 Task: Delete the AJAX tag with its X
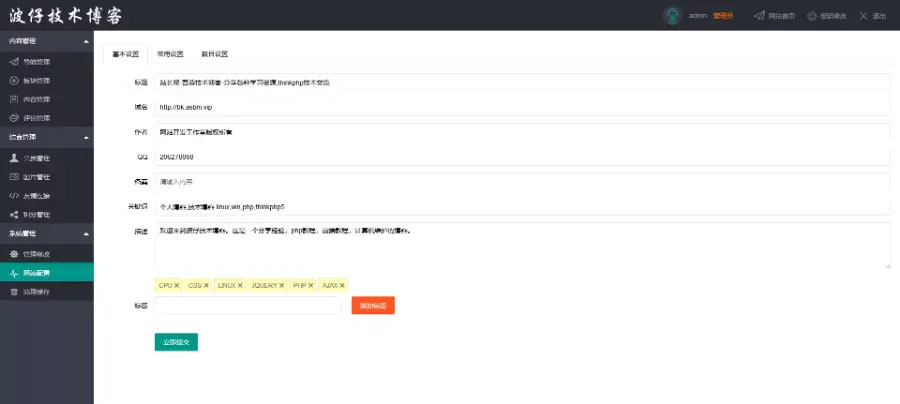[x=341, y=285]
